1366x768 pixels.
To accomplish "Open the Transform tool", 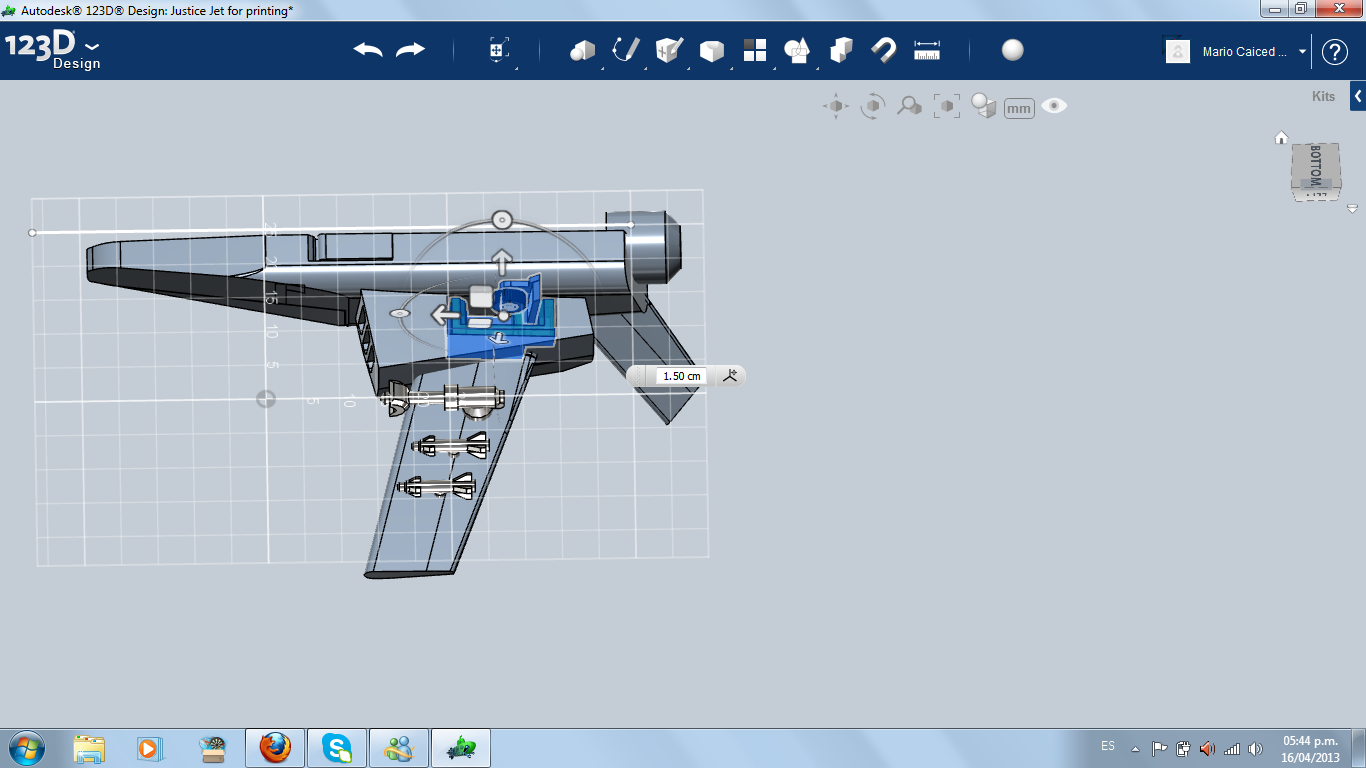I will tap(498, 50).
